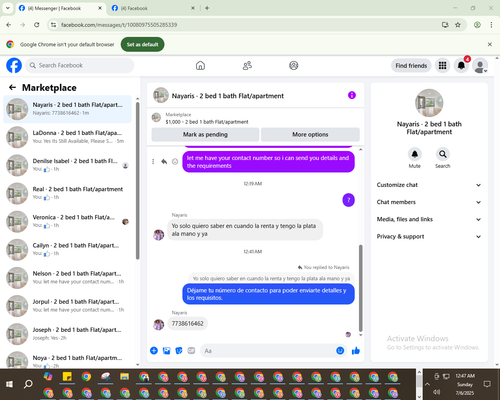Open the Groups icon in top navigation
Viewport: 500px width, 400px height.
tap(294, 65)
